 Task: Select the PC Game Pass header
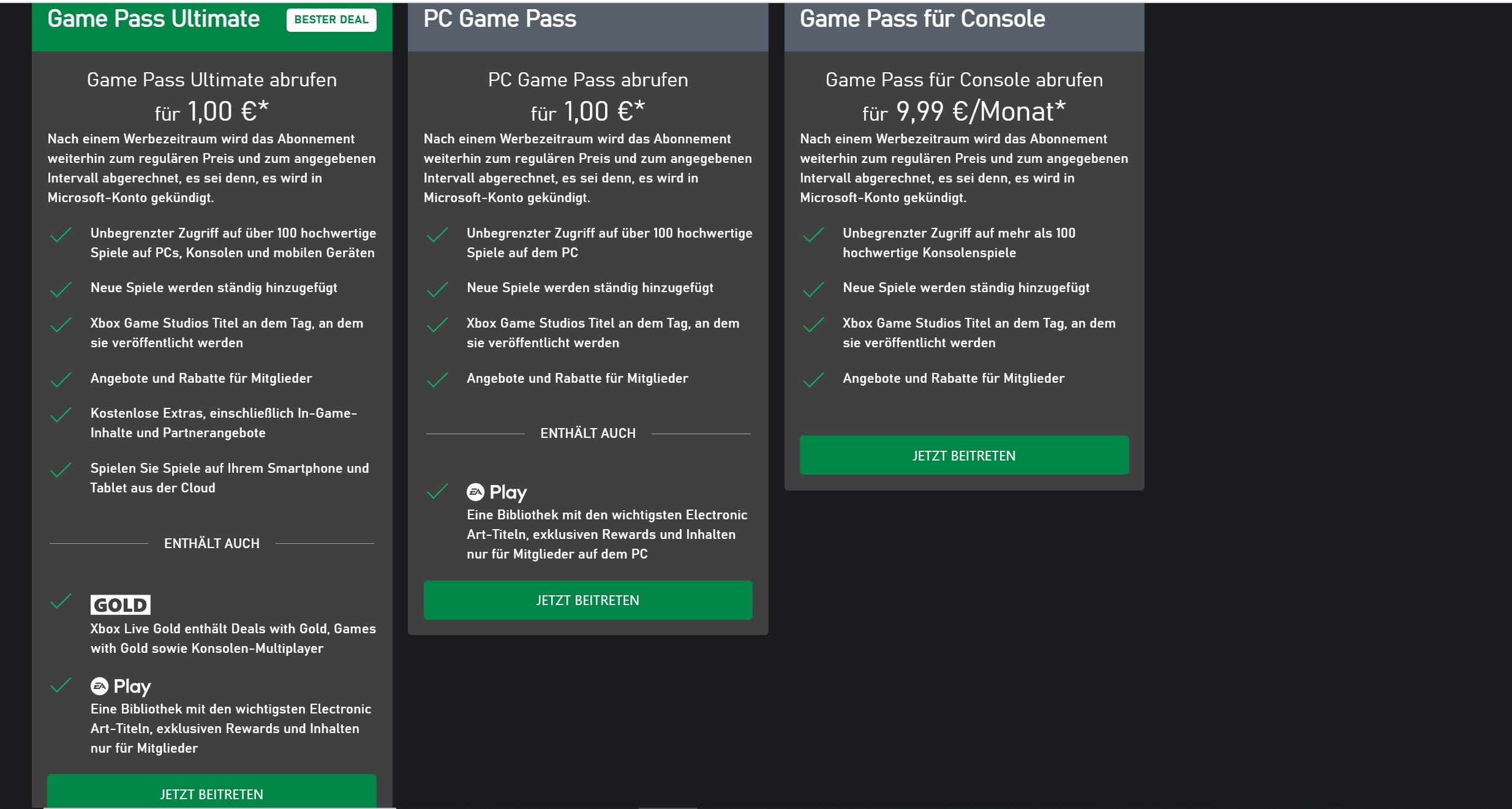coord(500,19)
